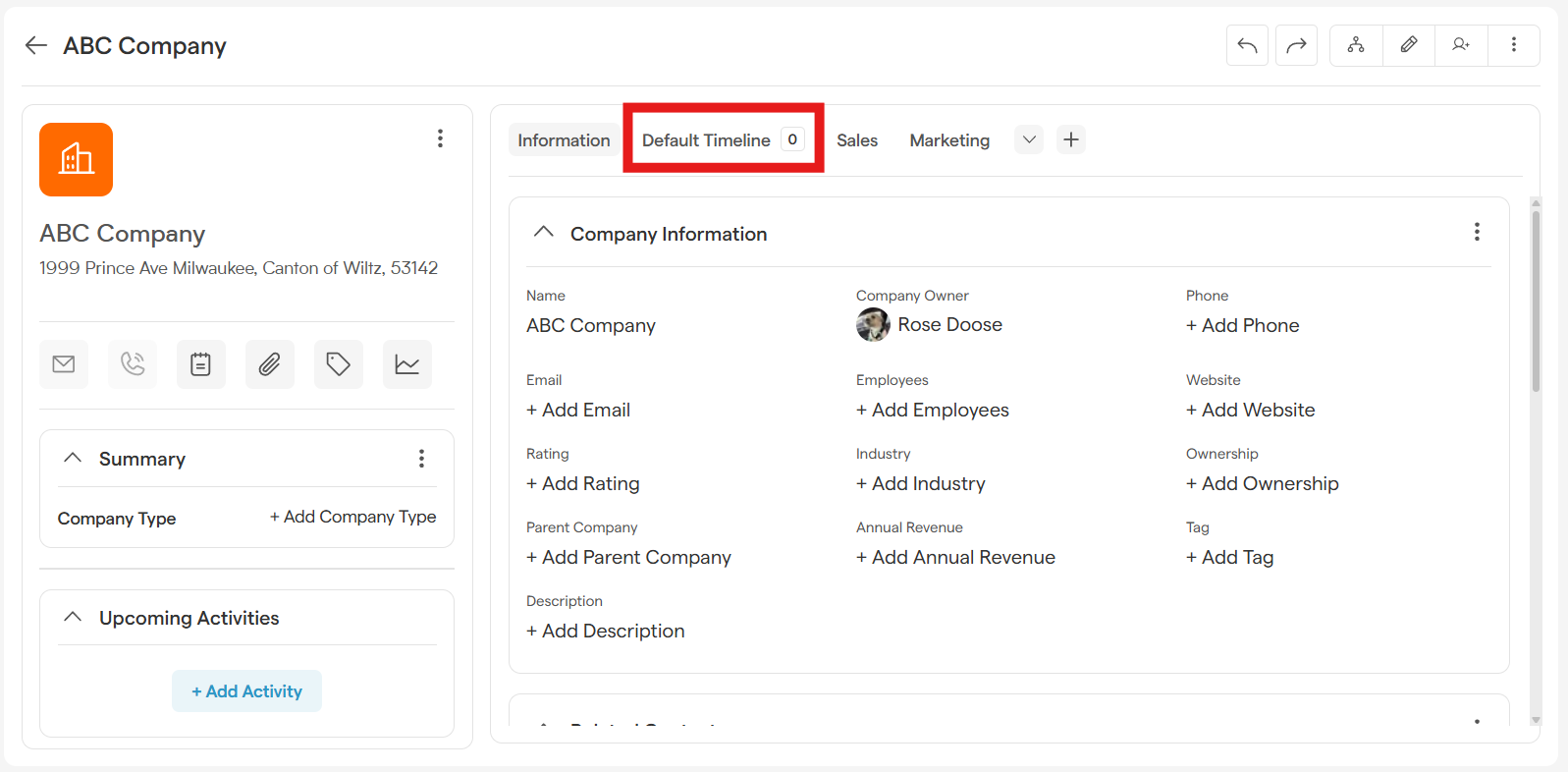The height and width of the screenshot is (772, 1568).
Task: Switch to the Default Timeline tab
Action: coord(706,140)
